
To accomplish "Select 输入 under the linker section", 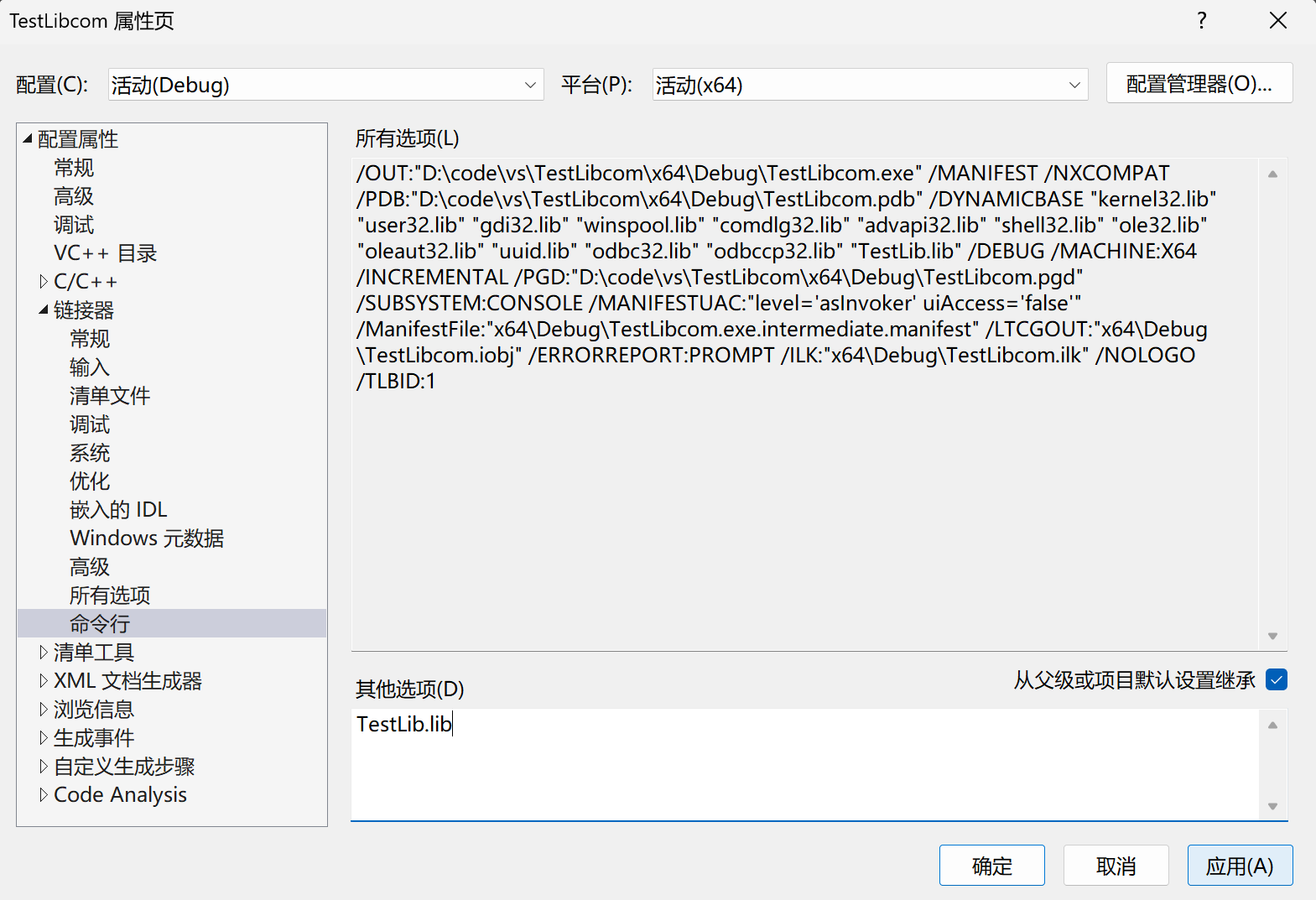I will pos(90,367).
